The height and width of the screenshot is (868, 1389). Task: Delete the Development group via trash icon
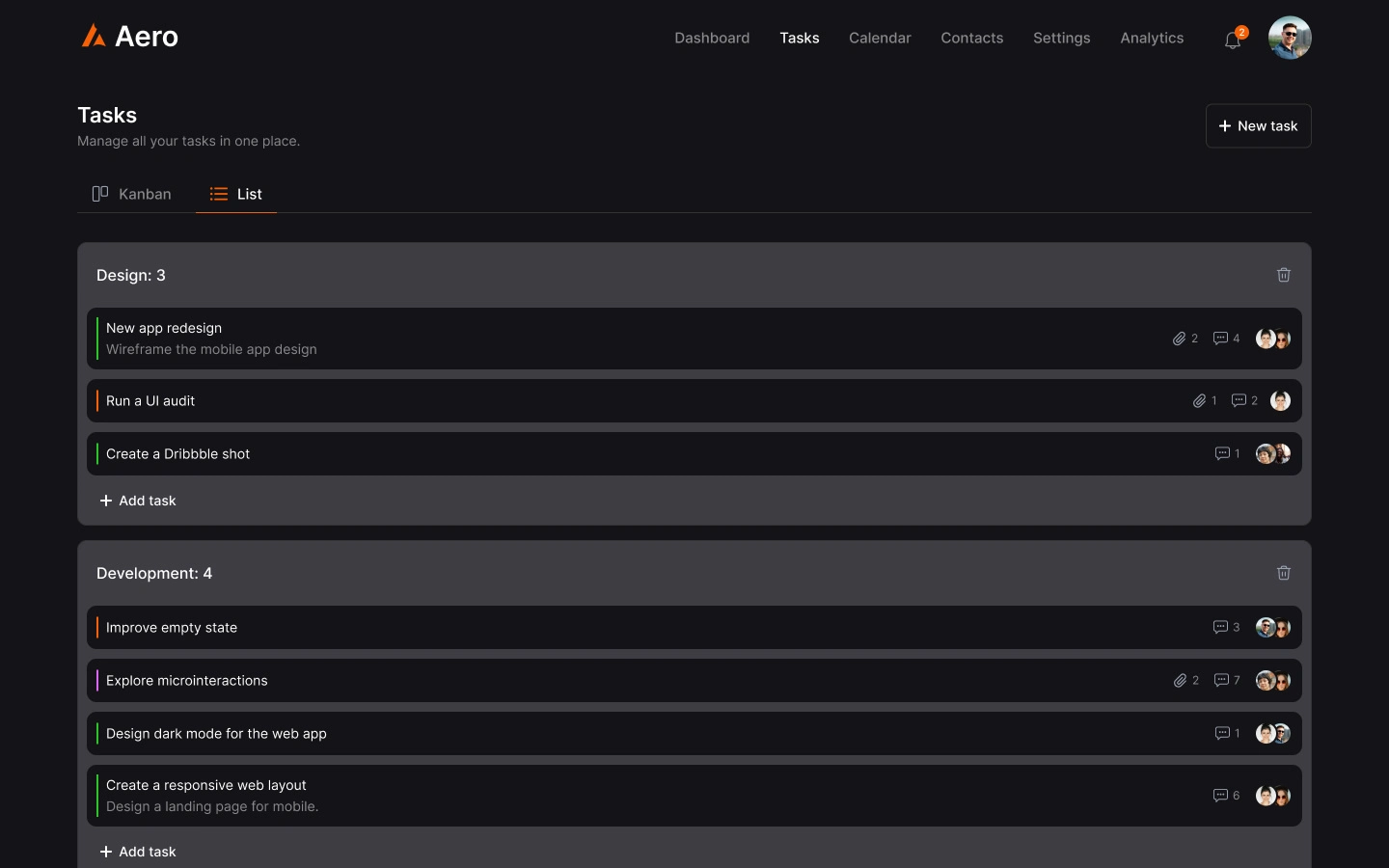(x=1283, y=573)
